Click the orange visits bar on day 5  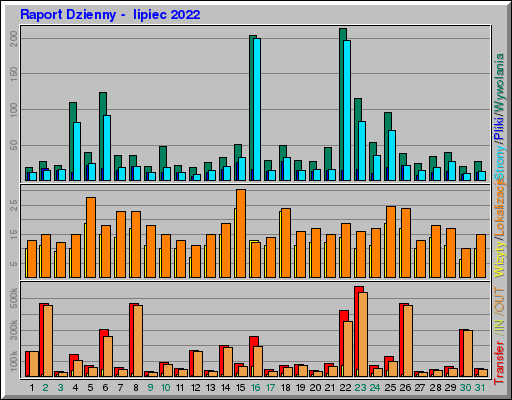pyautogui.click(x=91, y=237)
